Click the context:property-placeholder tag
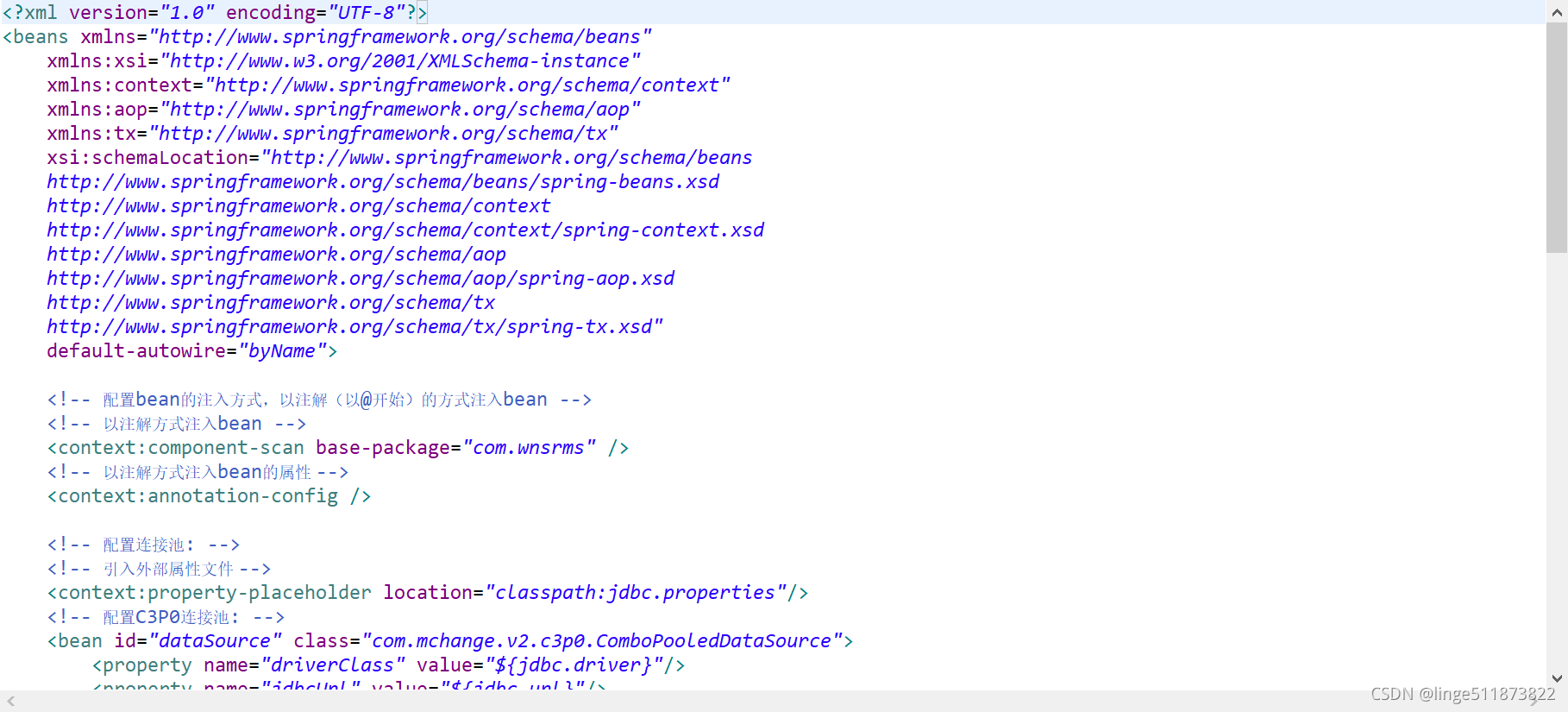 coord(209,593)
